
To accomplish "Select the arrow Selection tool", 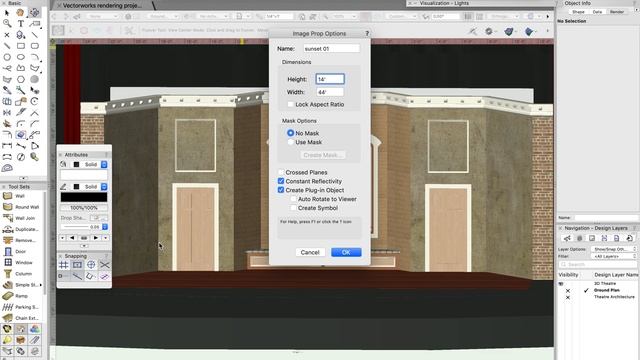I will (7, 13).
